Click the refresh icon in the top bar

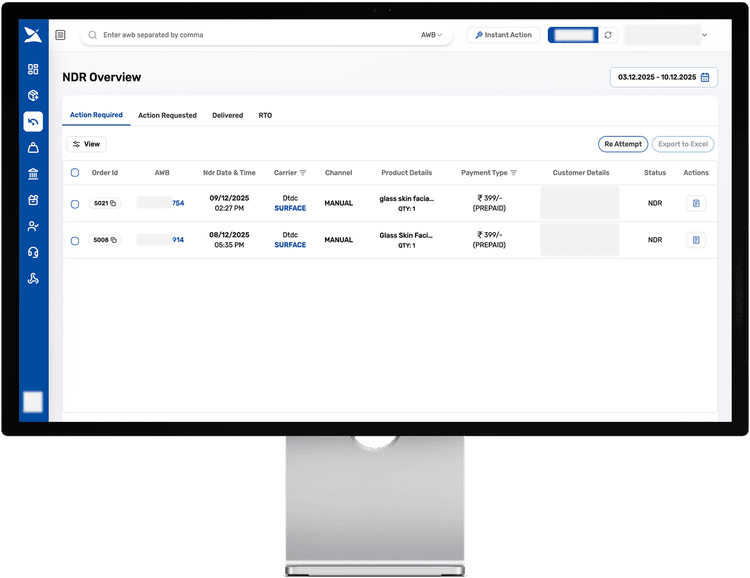608,35
